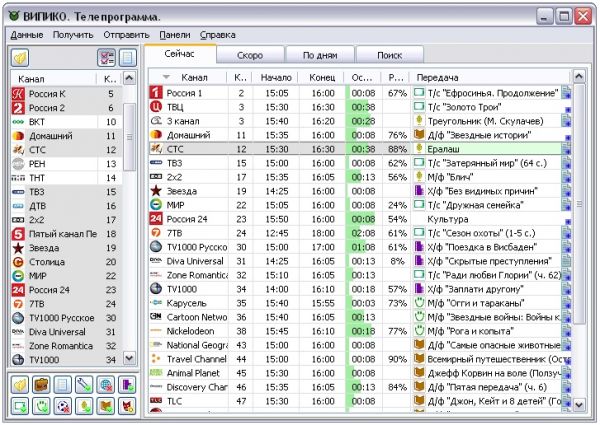600x425 pixels.
Task: Click the channel list scroll down arrow
Action: pyautogui.click(x=129, y=358)
